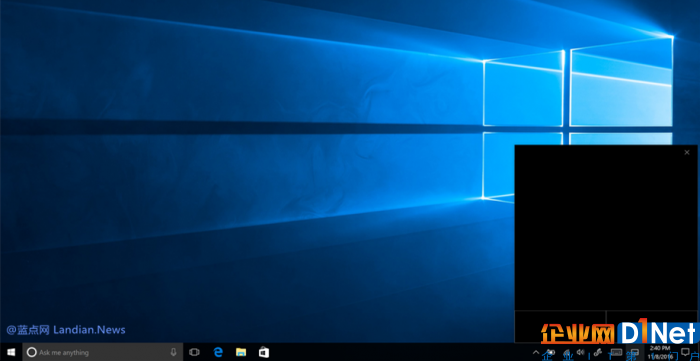
Task: Open the Action Center notifications icon
Action: coord(685,352)
